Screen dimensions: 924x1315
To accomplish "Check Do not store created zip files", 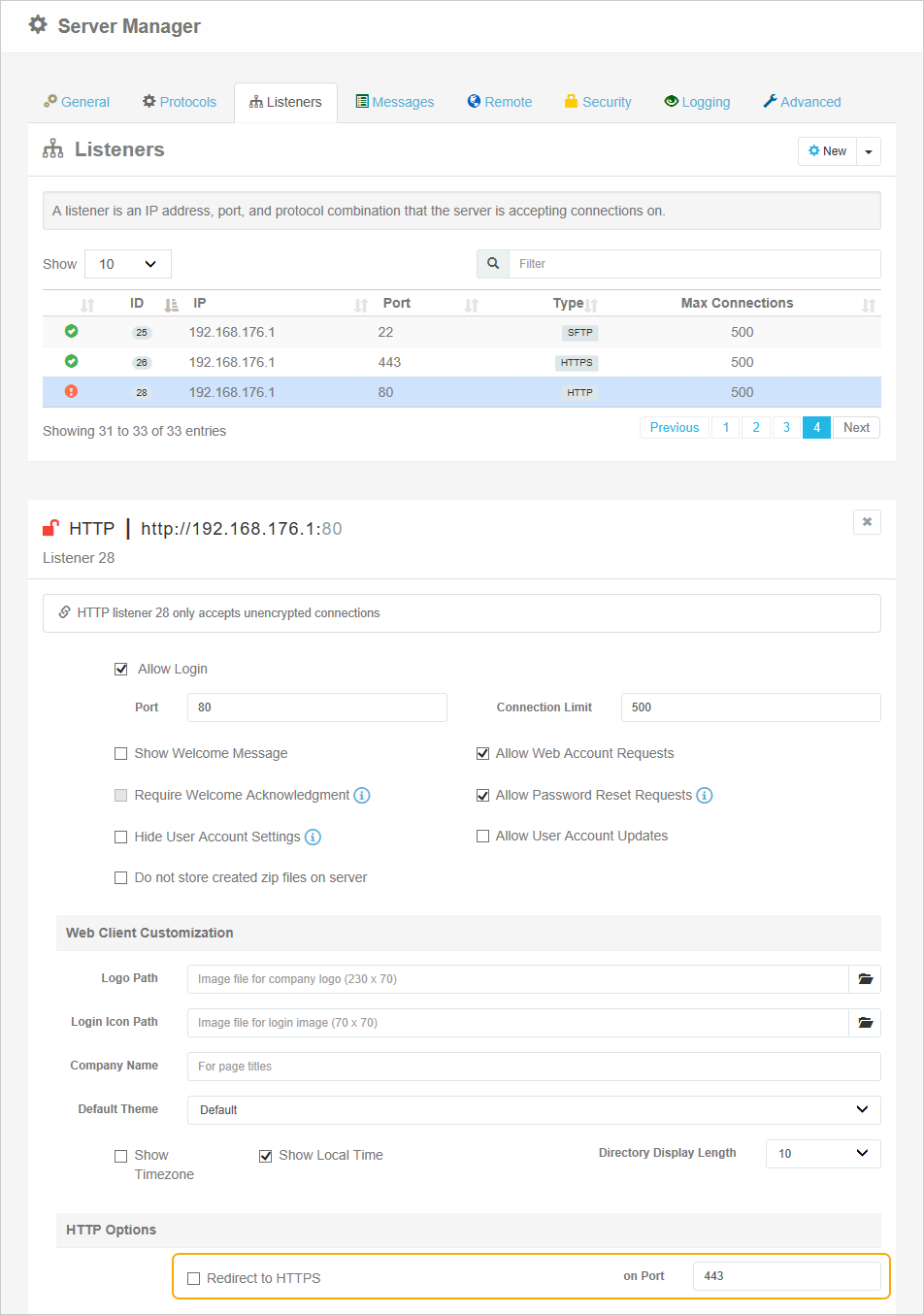I will tap(121, 878).
